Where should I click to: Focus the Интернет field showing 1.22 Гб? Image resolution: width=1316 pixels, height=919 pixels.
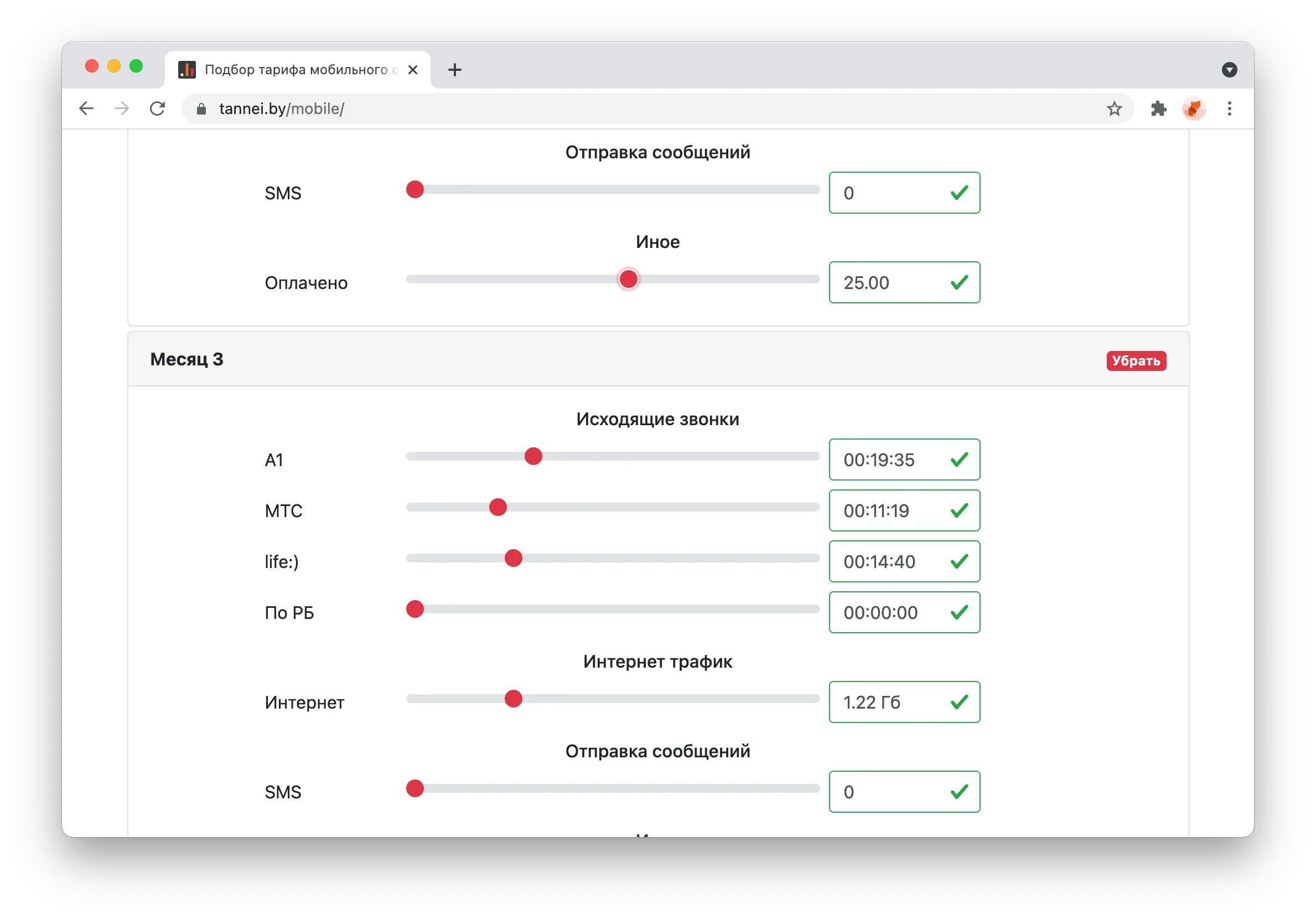coord(904,702)
